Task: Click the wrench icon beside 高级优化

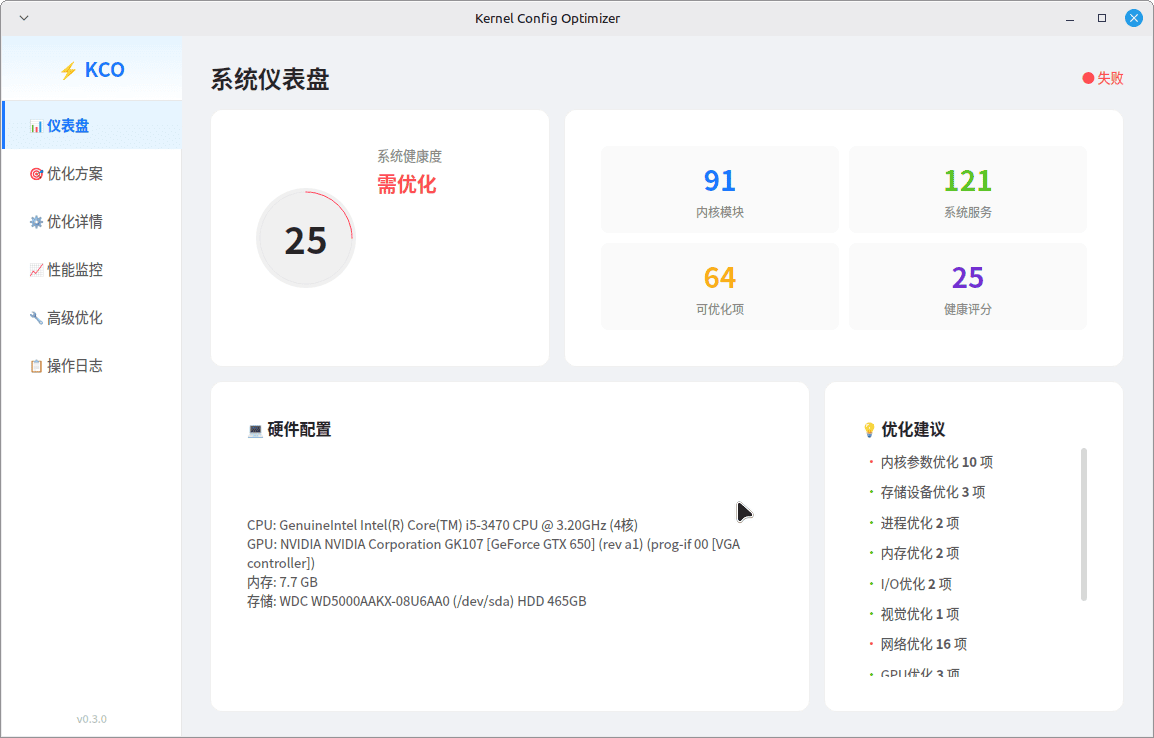Action: click(35, 318)
